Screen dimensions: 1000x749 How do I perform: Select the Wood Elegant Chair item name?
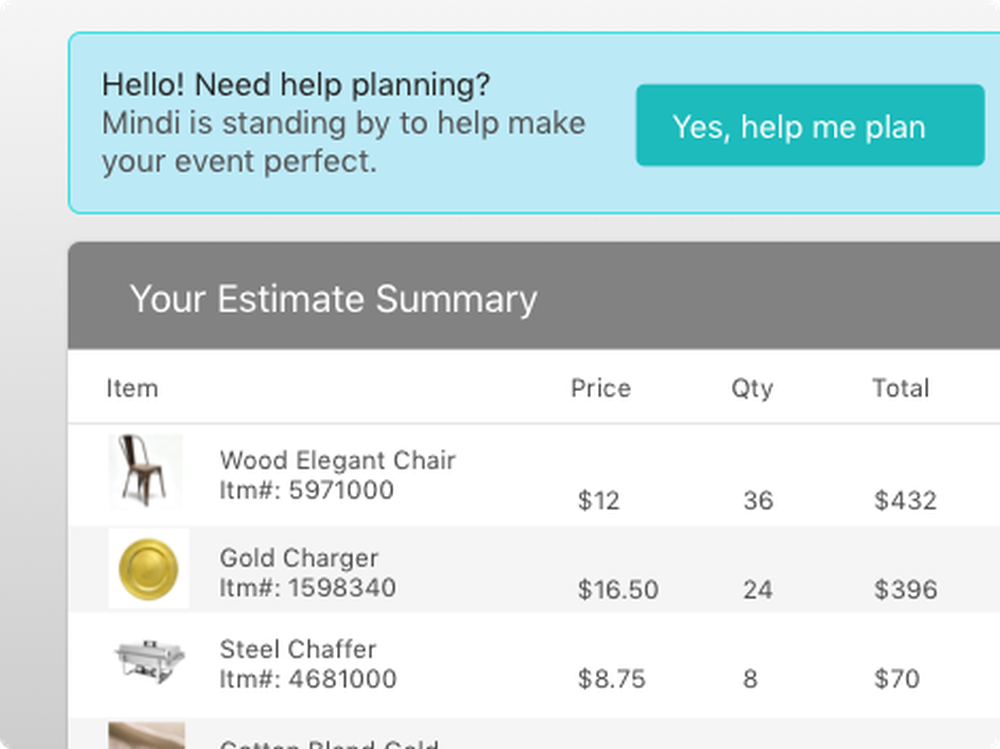338,460
